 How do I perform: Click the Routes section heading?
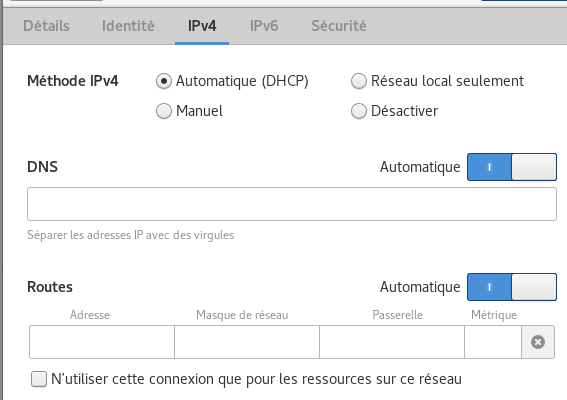coord(50,287)
